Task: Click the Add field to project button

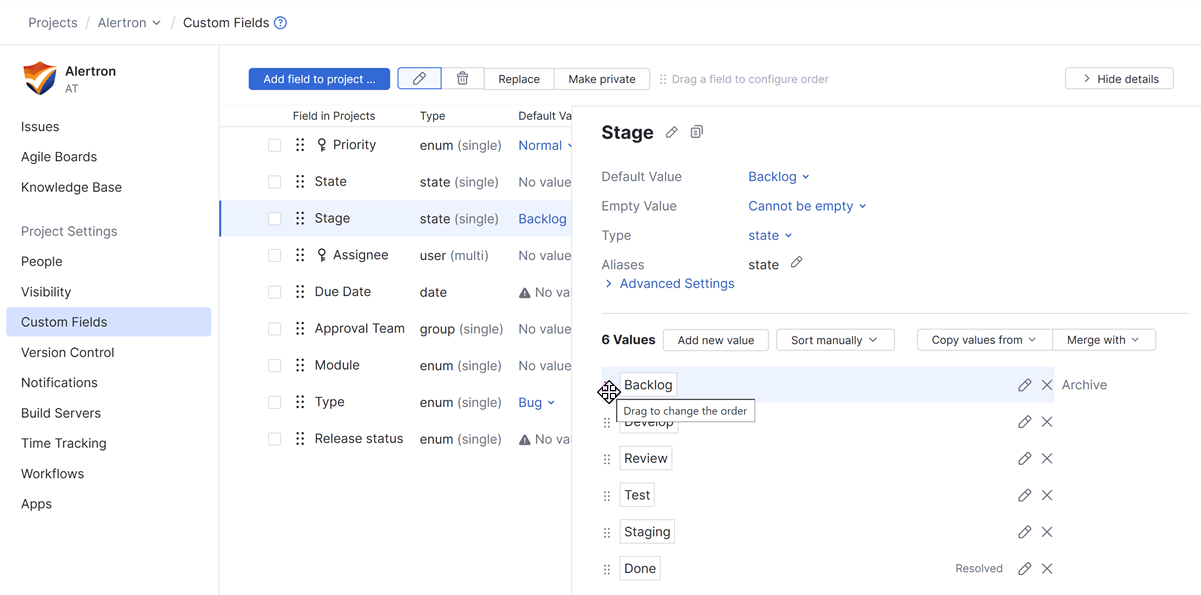Action: click(319, 78)
